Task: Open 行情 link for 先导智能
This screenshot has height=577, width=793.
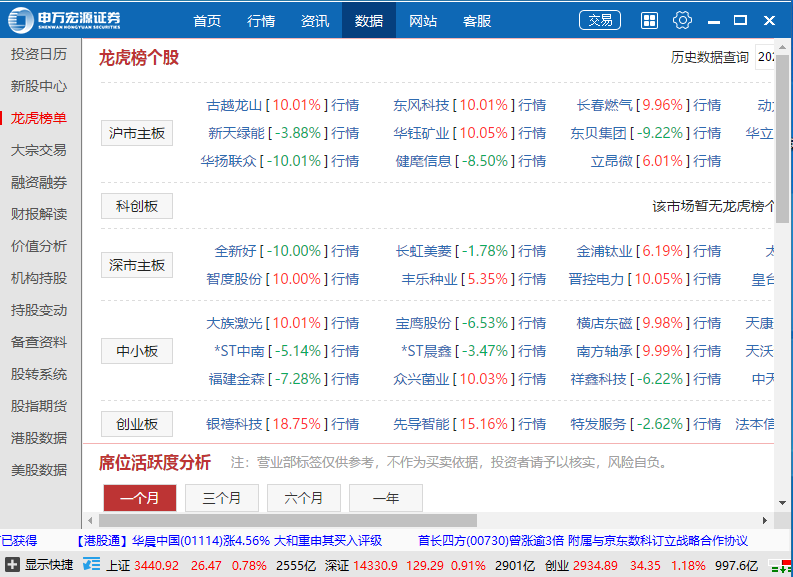Action: tap(532, 424)
